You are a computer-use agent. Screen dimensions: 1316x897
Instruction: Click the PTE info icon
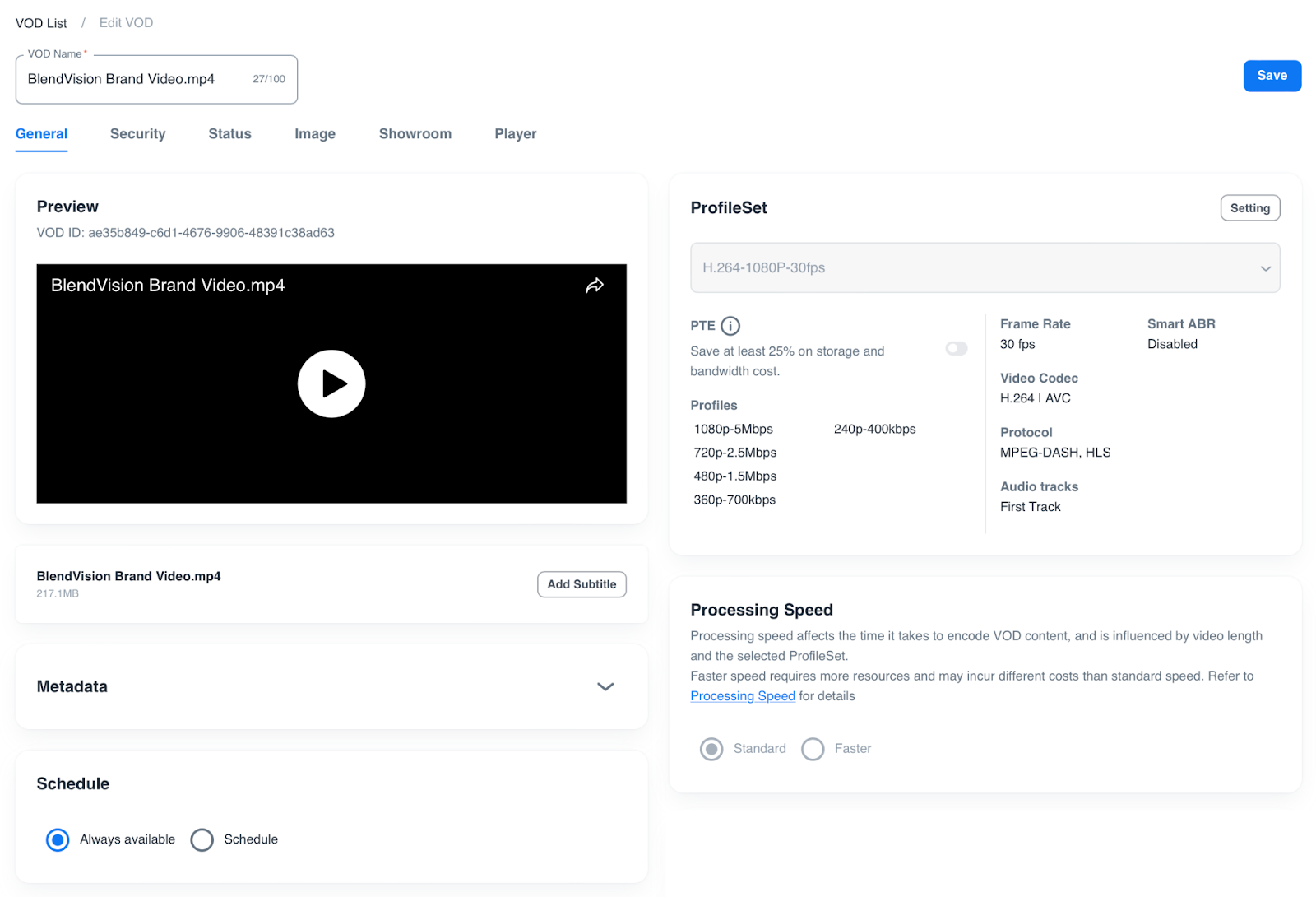(730, 326)
